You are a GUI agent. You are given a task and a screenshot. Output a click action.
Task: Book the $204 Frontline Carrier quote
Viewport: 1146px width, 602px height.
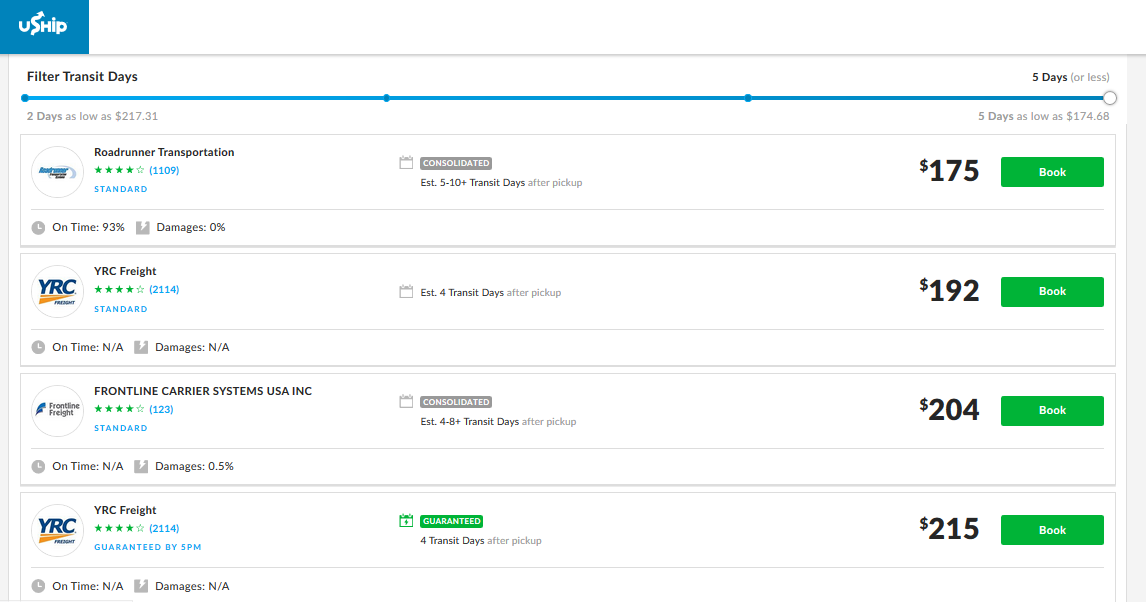1051,410
